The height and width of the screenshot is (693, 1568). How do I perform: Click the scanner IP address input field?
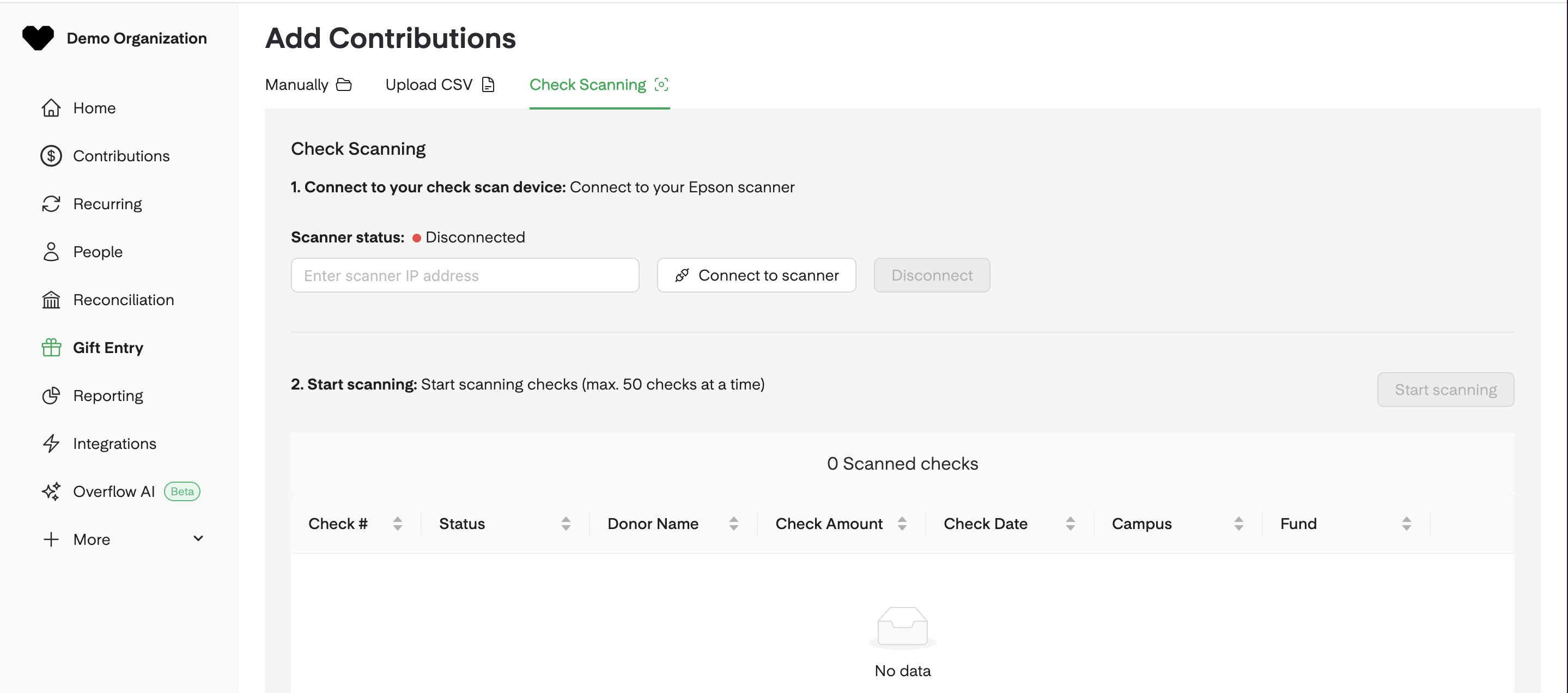point(465,275)
